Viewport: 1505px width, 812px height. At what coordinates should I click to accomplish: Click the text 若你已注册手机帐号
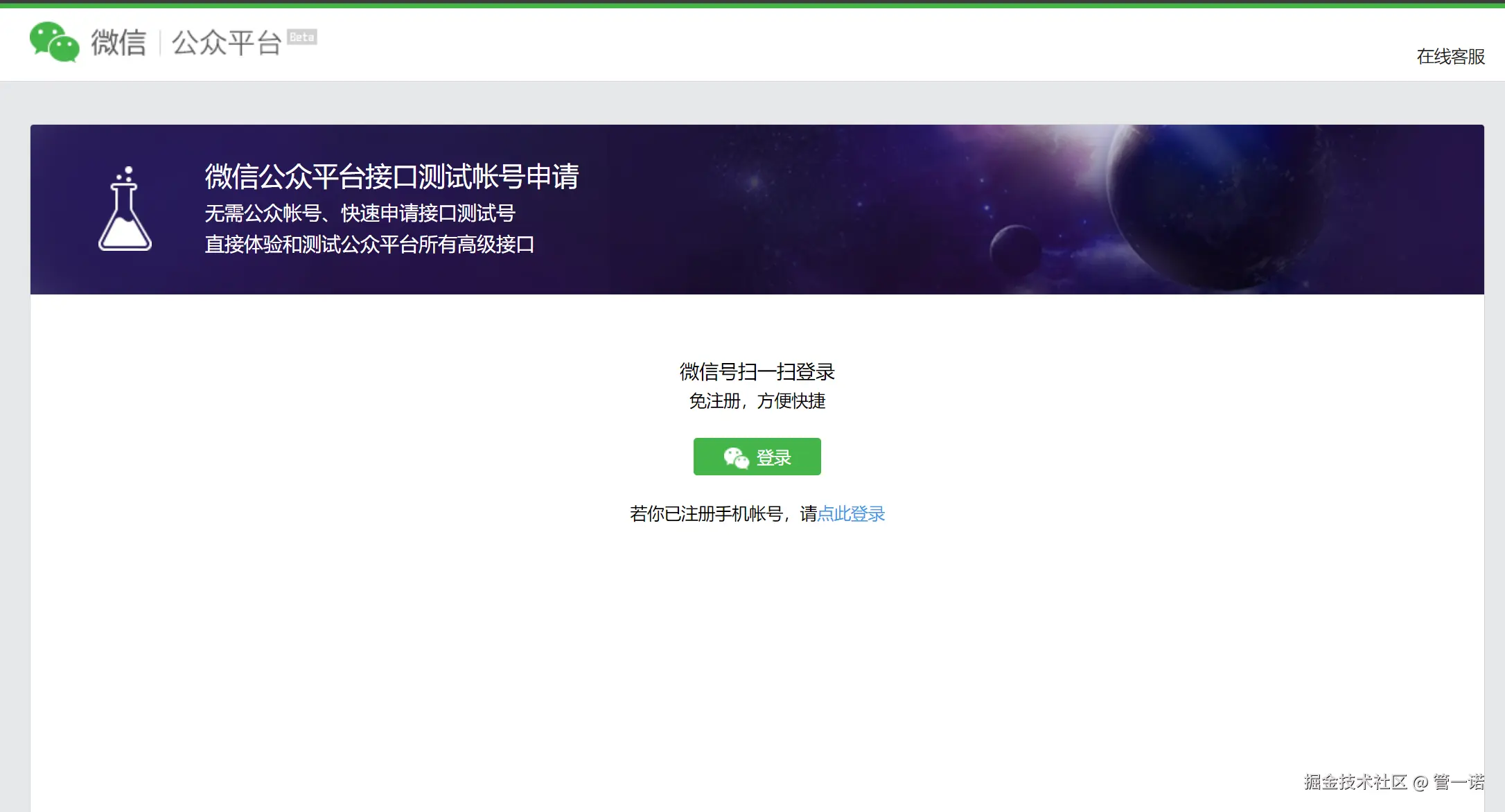707,513
